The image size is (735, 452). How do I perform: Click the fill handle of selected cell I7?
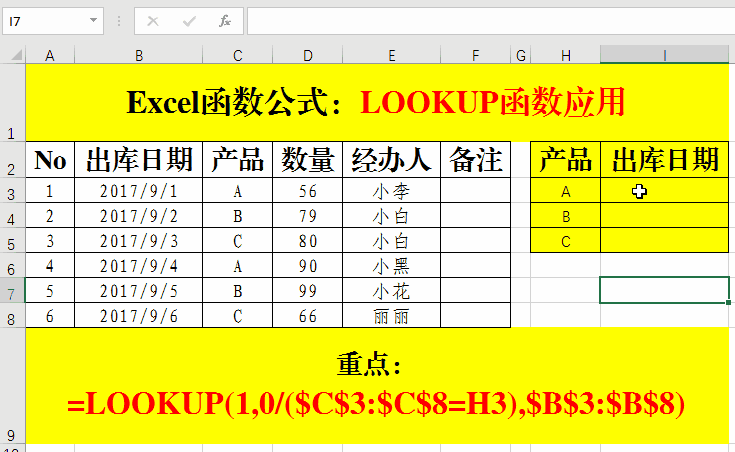tap(728, 302)
